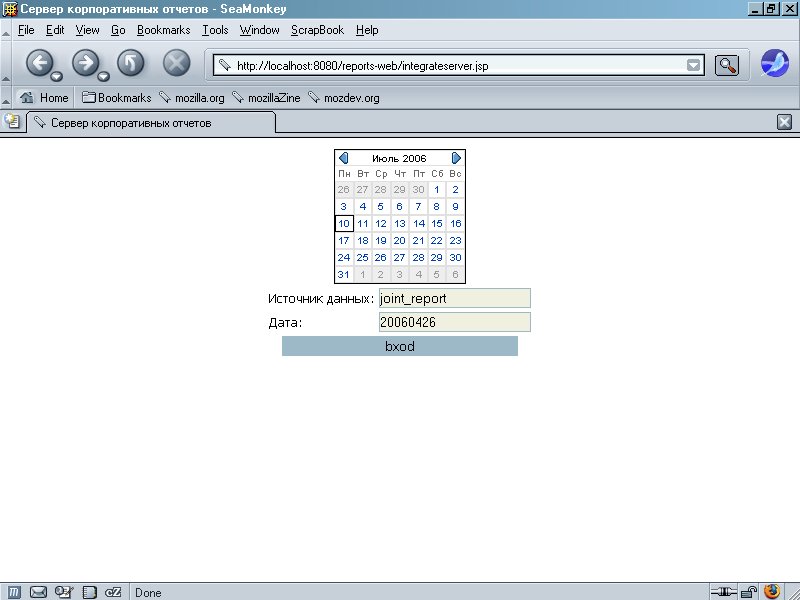The width and height of the screenshot is (800, 600).
Task: Select day 15 in the calendar
Action: (437, 223)
